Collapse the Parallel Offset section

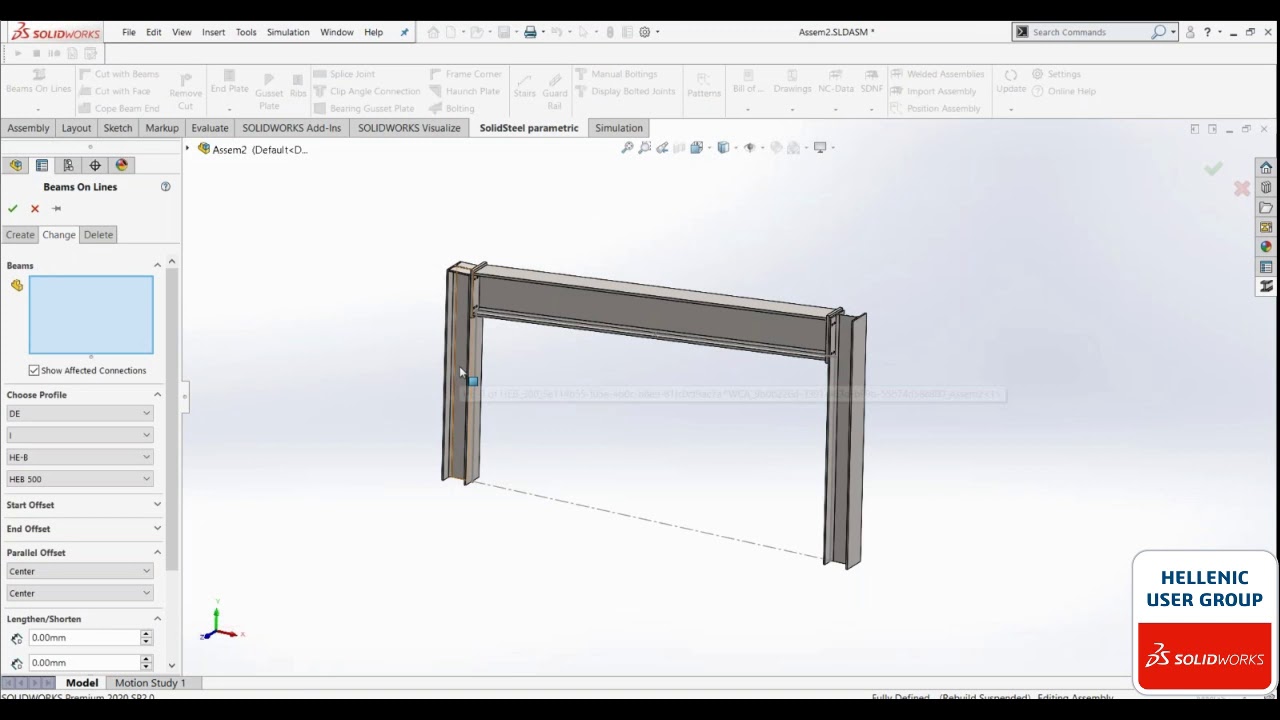(157, 552)
